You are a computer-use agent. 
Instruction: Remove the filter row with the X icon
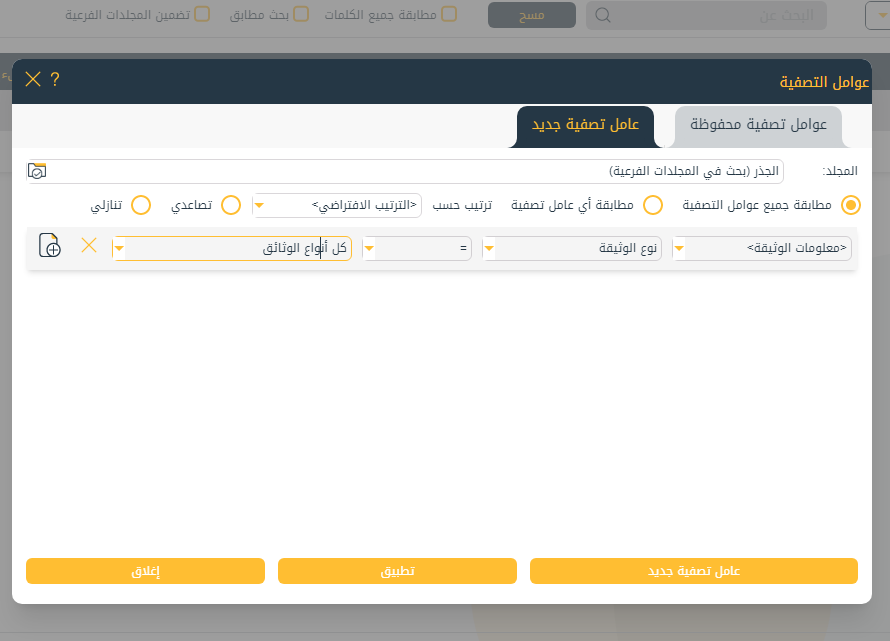pyautogui.click(x=89, y=246)
